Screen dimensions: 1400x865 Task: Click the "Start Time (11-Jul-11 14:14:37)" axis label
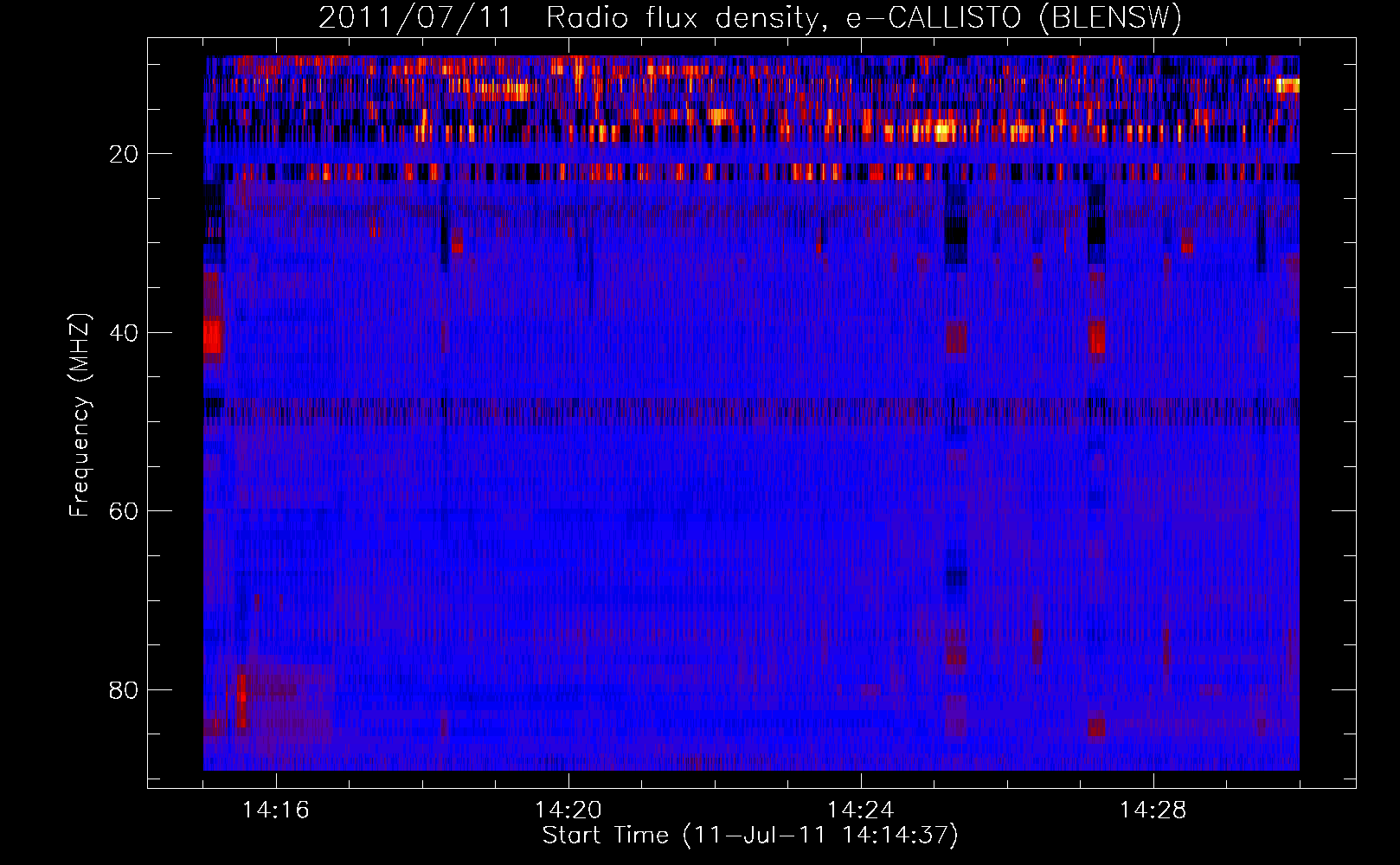(x=750, y=835)
